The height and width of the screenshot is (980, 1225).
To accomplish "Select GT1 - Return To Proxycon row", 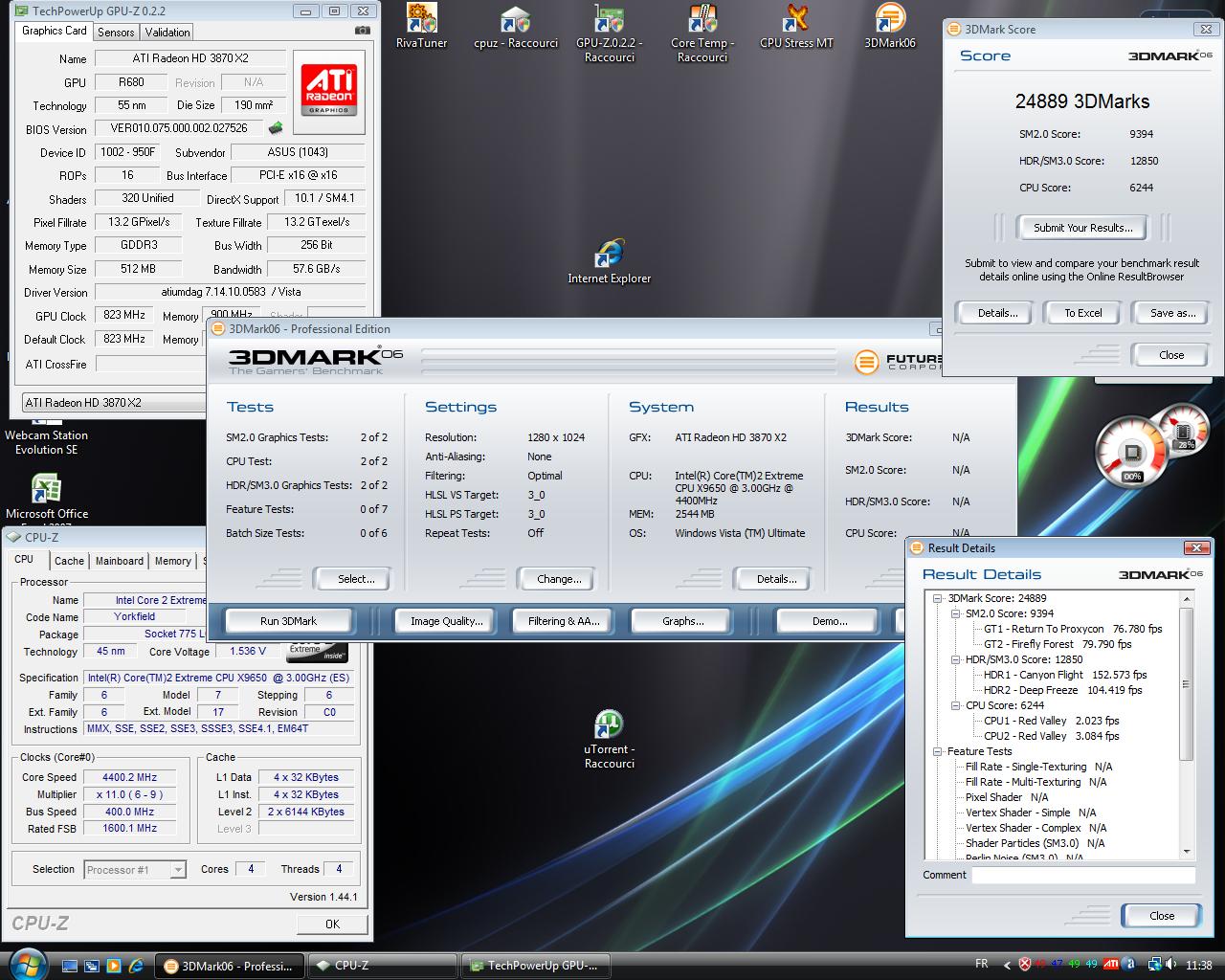I will [1073, 629].
